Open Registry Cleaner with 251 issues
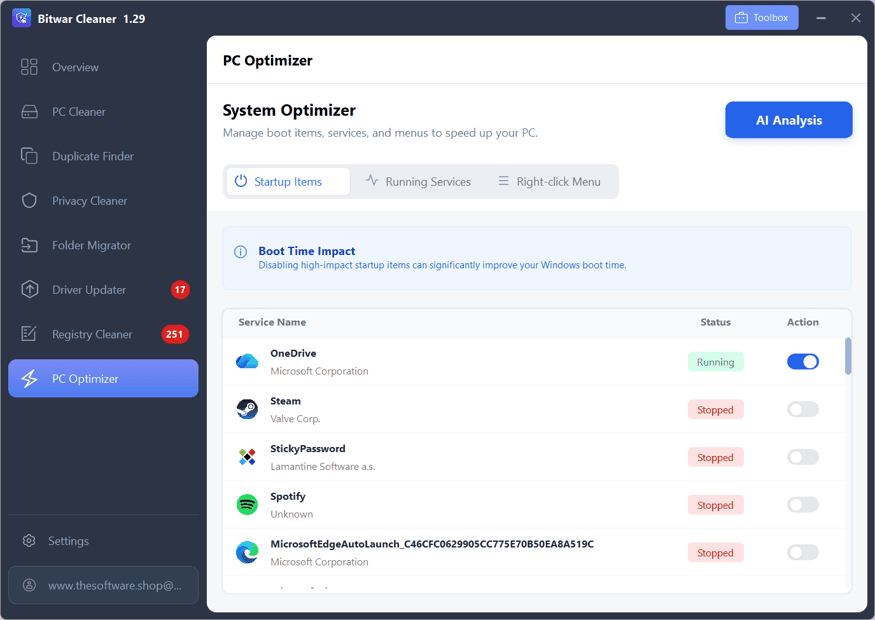This screenshot has height=620, width=875. 103,334
